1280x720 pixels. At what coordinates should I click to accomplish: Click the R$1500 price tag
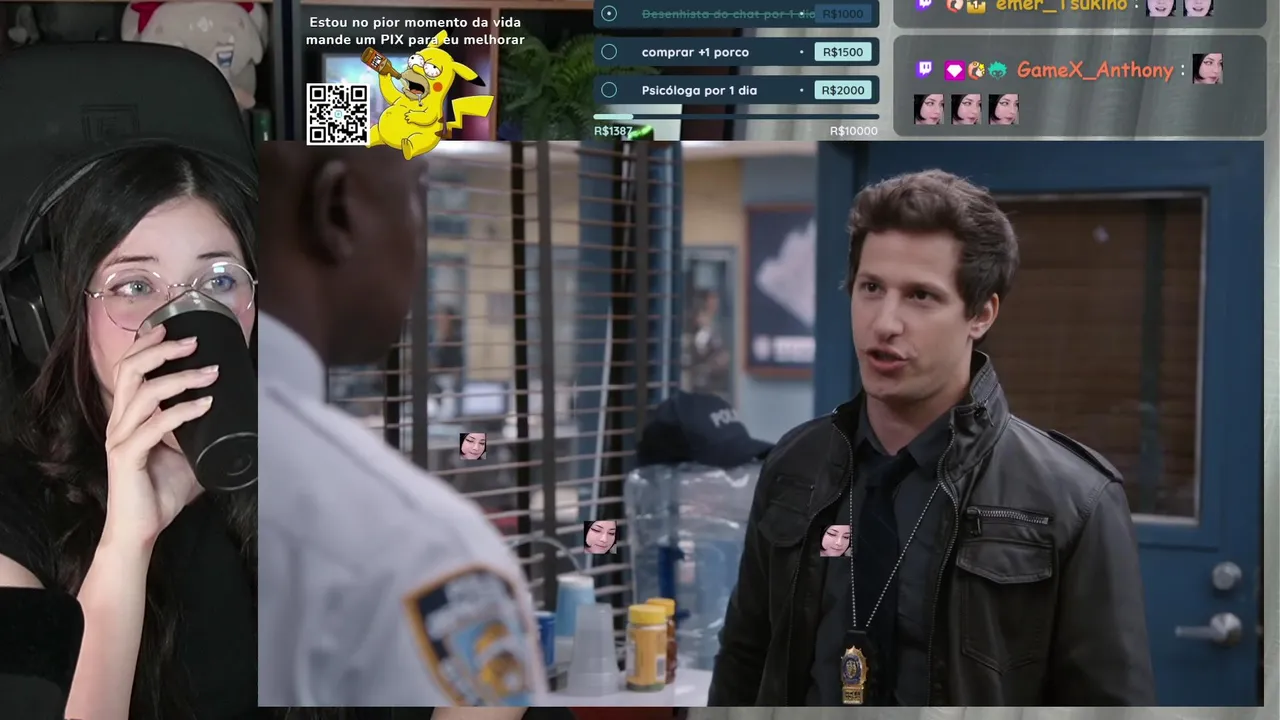tap(842, 52)
